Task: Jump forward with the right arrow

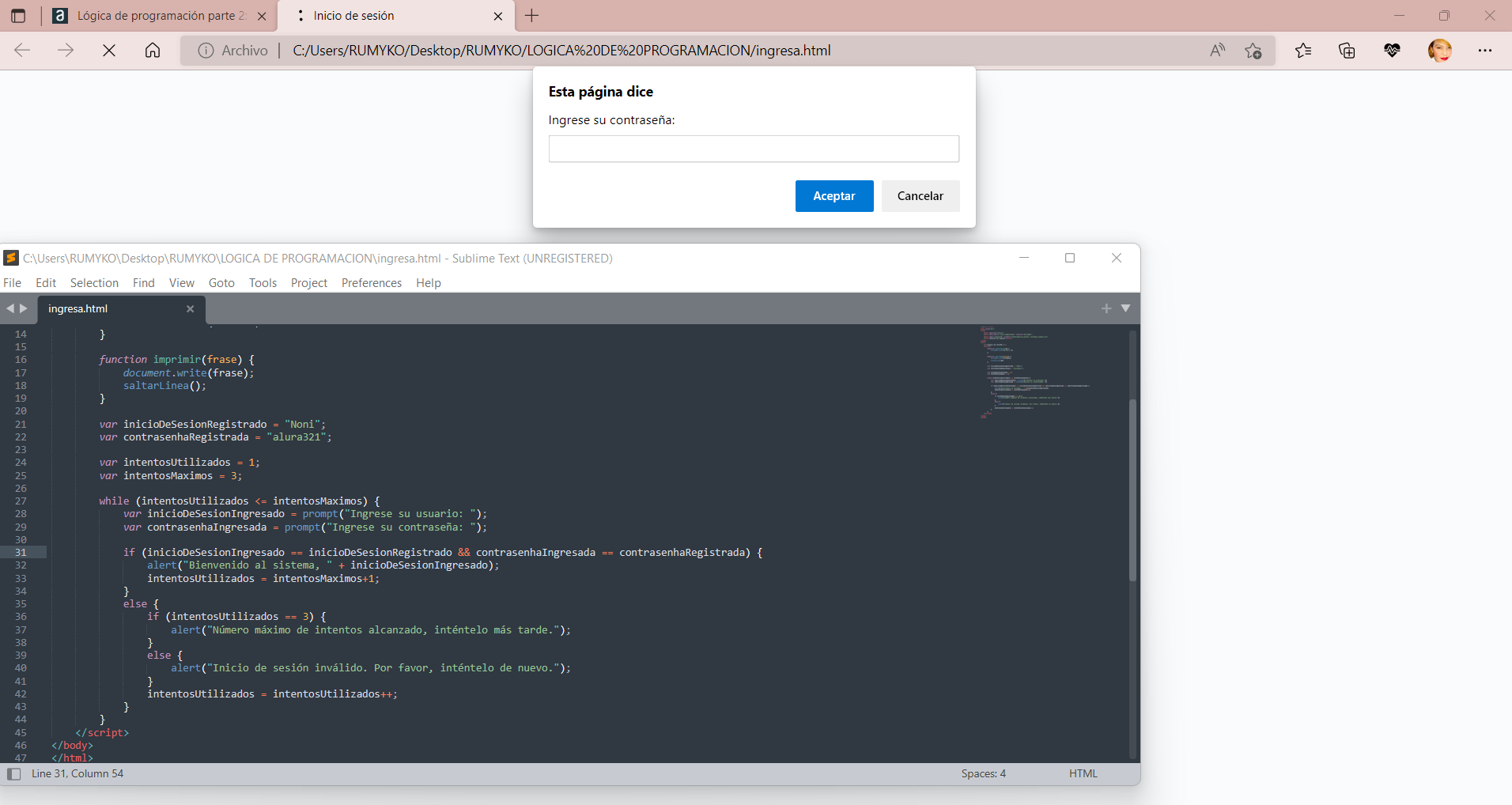Action: pyautogui.click(x=24, y=308)
